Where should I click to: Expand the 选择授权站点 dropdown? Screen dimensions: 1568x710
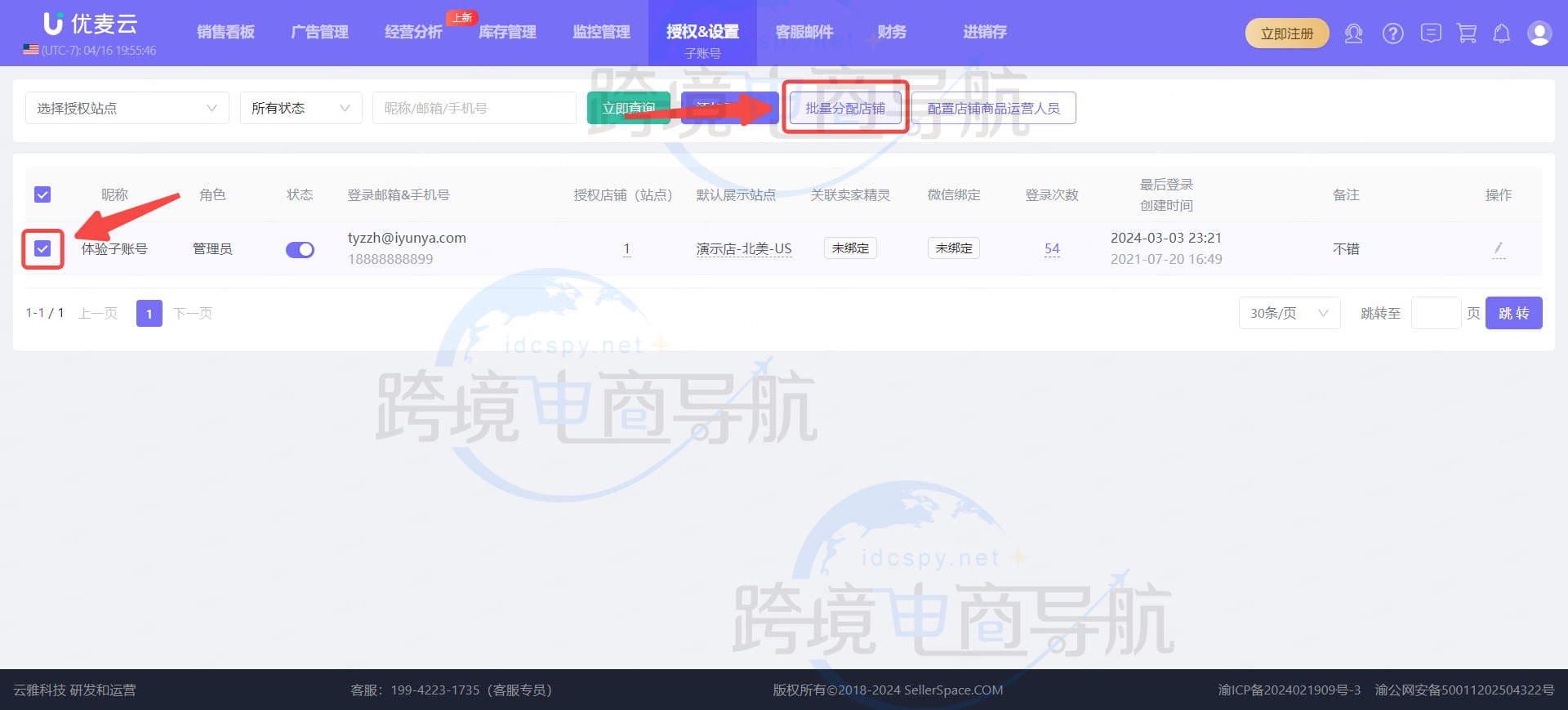(127, 108)
